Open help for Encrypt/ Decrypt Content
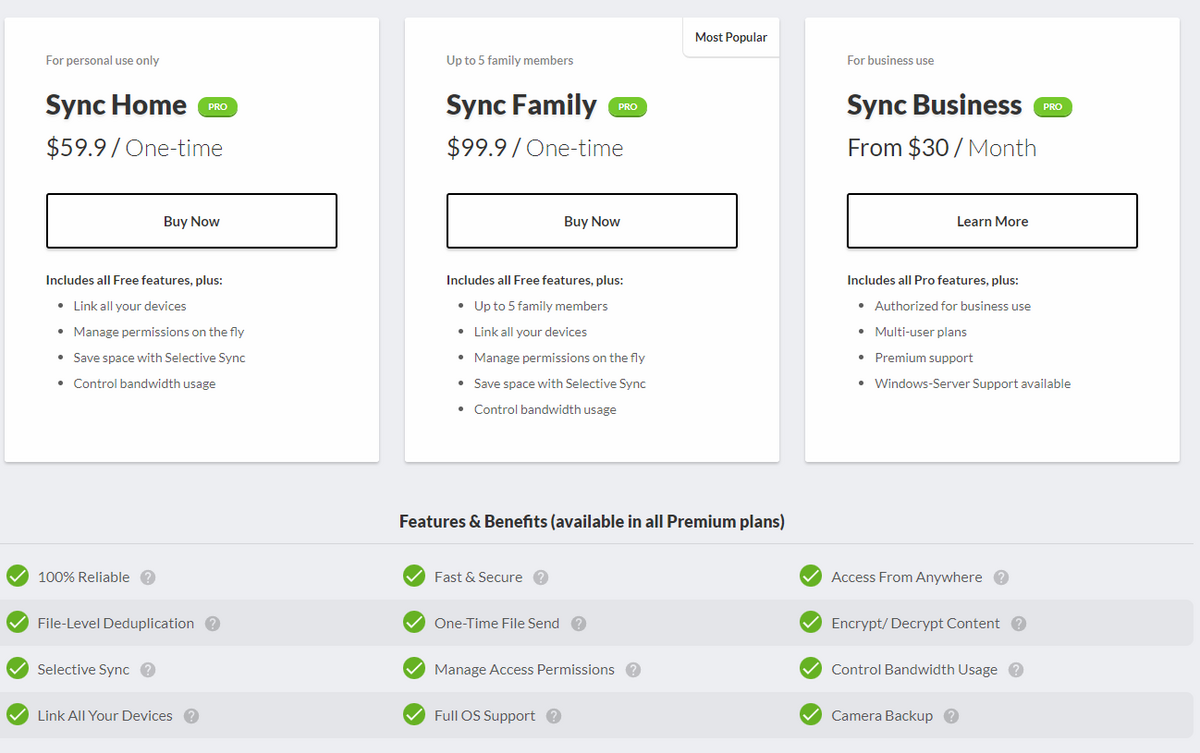The height and width of the screenshot is (753, 1200). coord(1018,623)
